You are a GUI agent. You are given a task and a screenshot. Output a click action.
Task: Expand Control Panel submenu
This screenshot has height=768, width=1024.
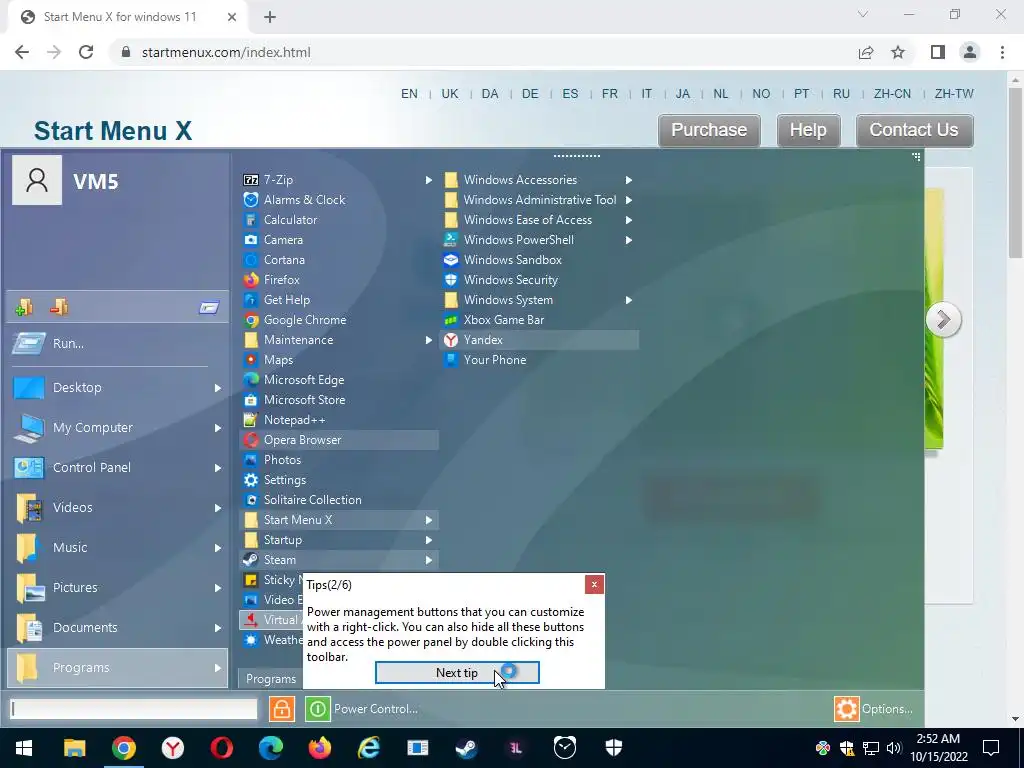pyautogui.click(x=118, y=468)
